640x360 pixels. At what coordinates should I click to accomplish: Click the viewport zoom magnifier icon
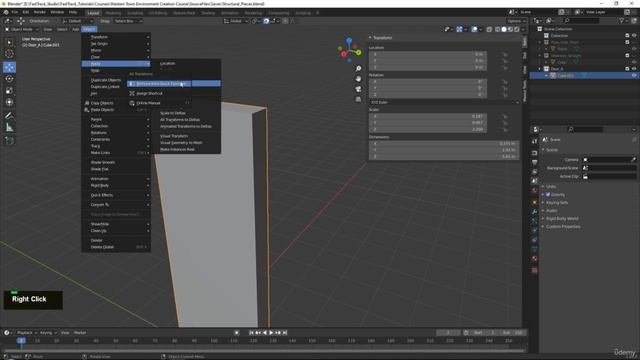click(x=358, y=69)
